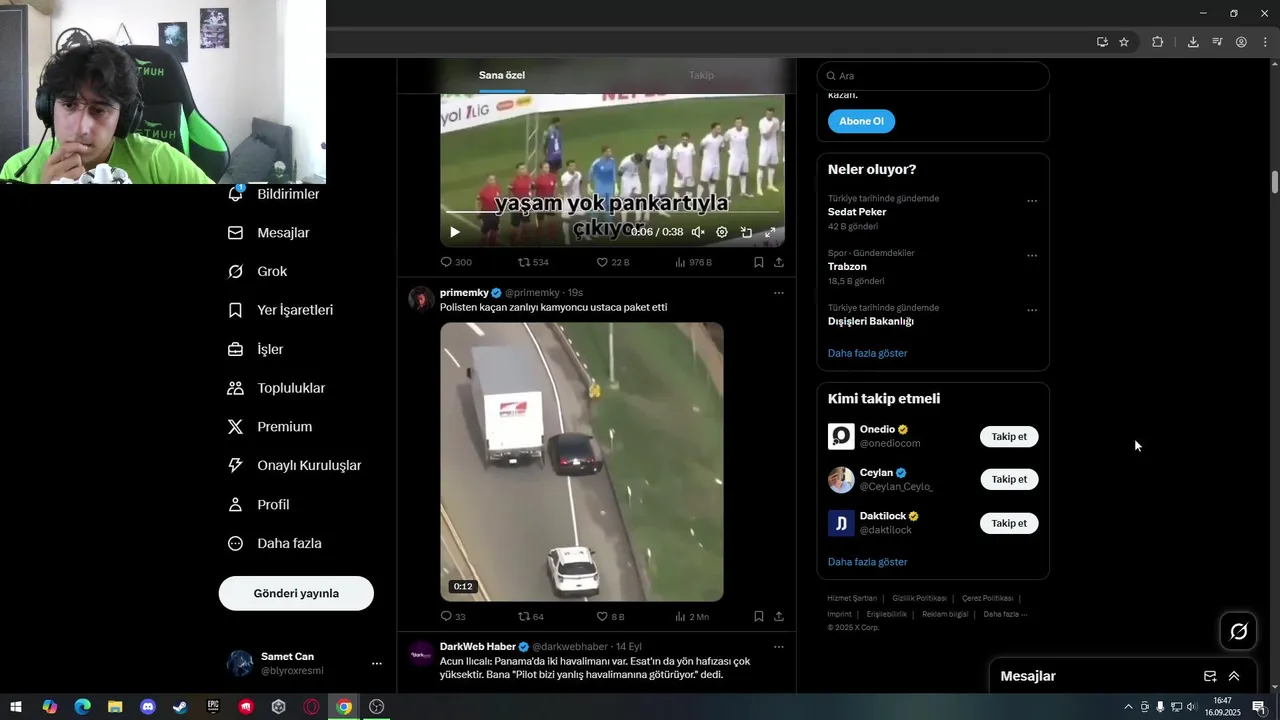Like primemky post (8 B)
Screen dimensions: 1280x720
(611, 616)
